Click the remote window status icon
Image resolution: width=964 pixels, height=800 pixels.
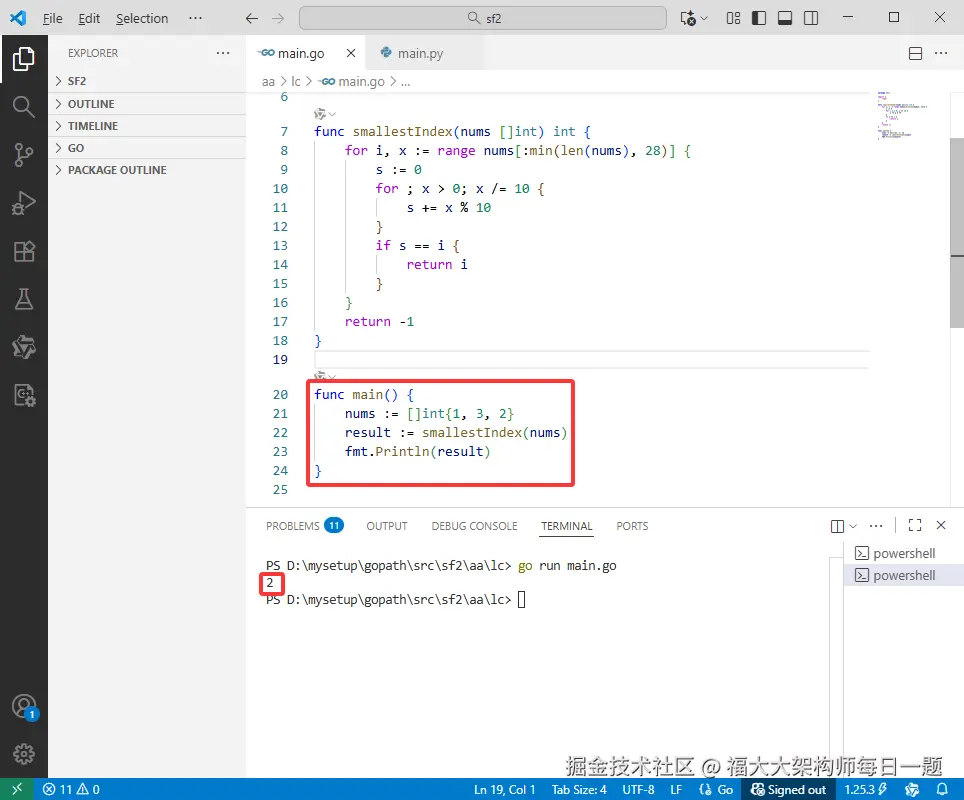coord(17,789)
